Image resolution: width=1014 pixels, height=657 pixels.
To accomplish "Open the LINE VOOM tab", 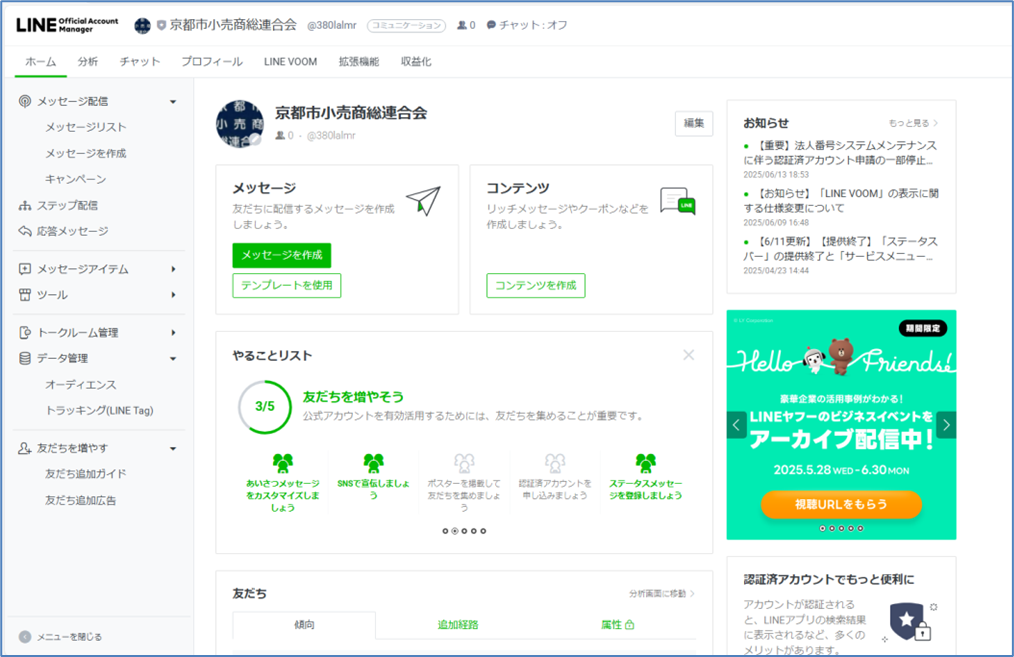I will [x=290, y=62].
